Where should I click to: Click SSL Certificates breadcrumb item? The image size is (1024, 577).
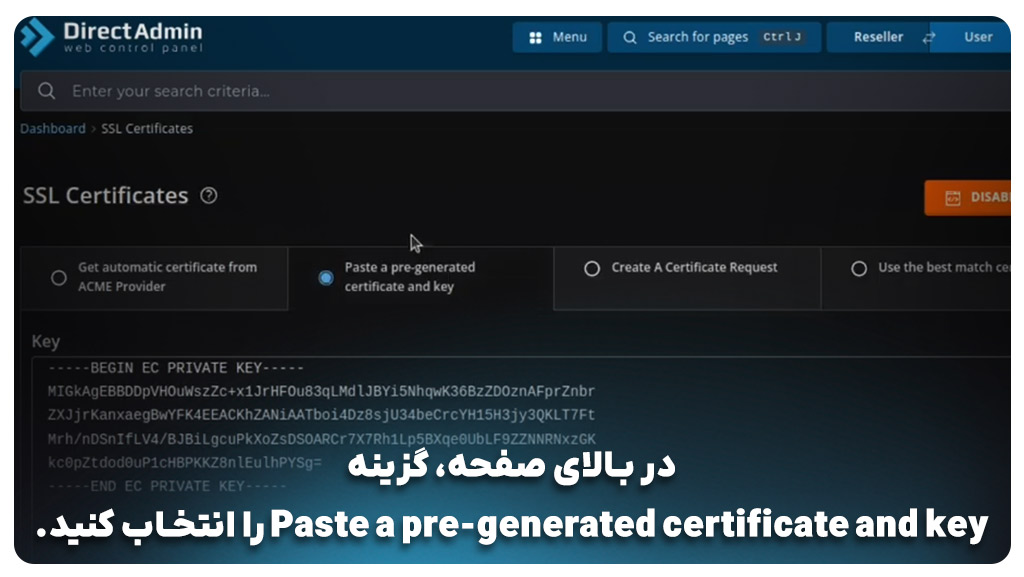click(147, 129)
